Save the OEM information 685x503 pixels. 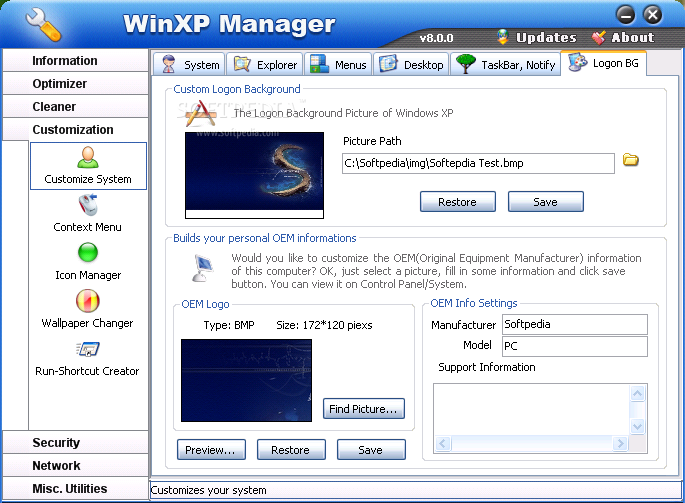(x=371, y=450)
